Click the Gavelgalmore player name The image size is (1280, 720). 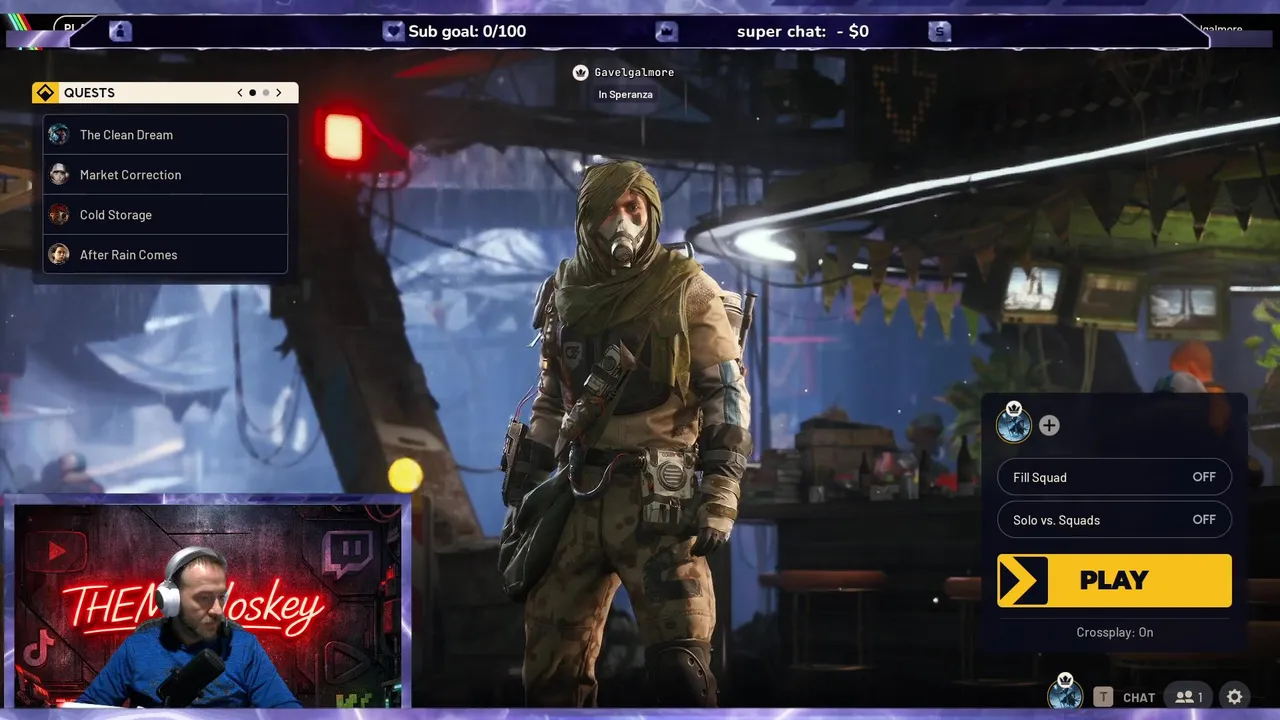[634, 73]
